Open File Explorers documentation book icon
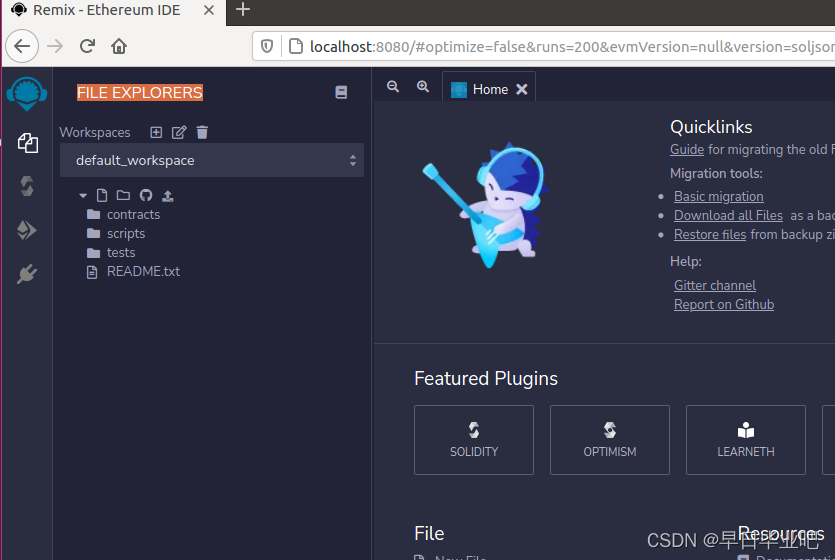Viewport: 835px width, 560px height. click(x=341, y=92)
